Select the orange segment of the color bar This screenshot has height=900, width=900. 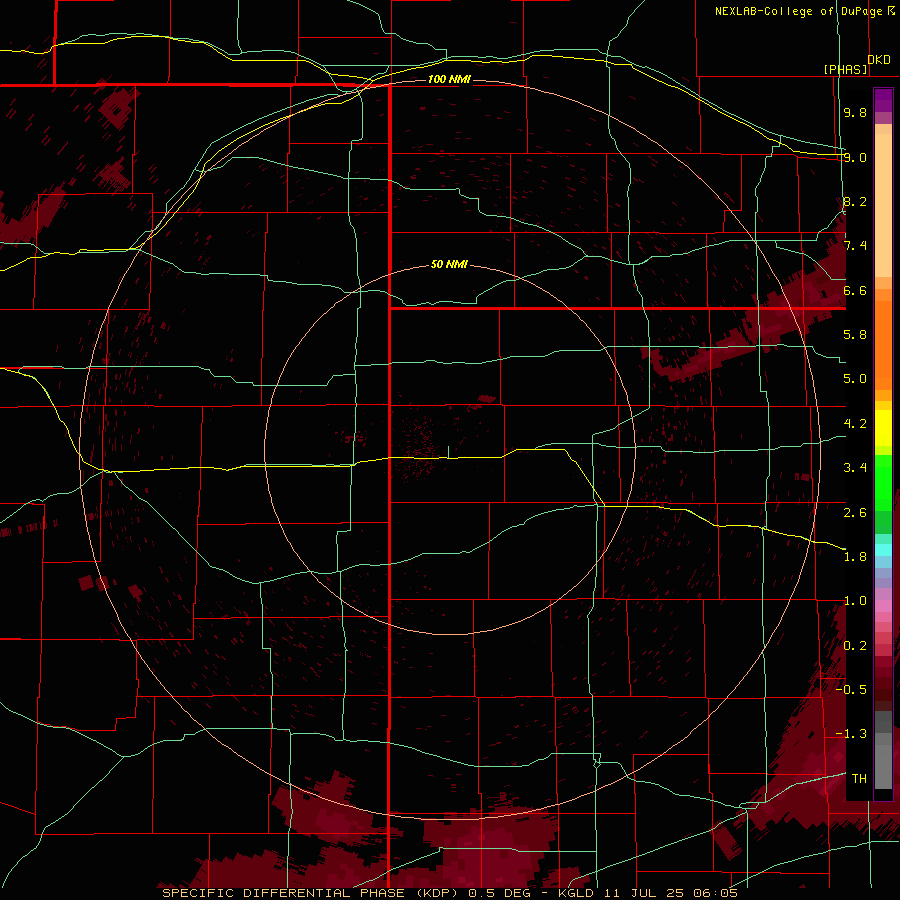(x=883, y=344)
